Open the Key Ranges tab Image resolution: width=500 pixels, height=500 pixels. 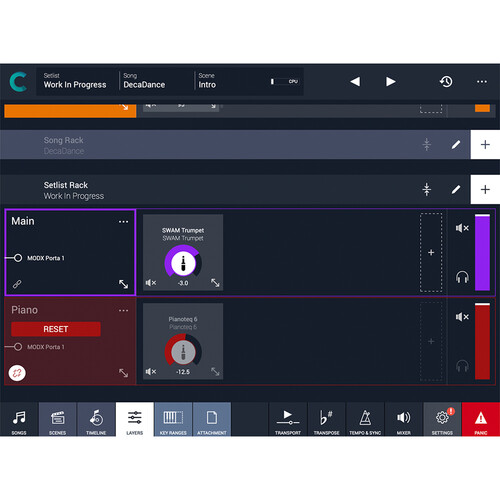click(x=173, y=419)
